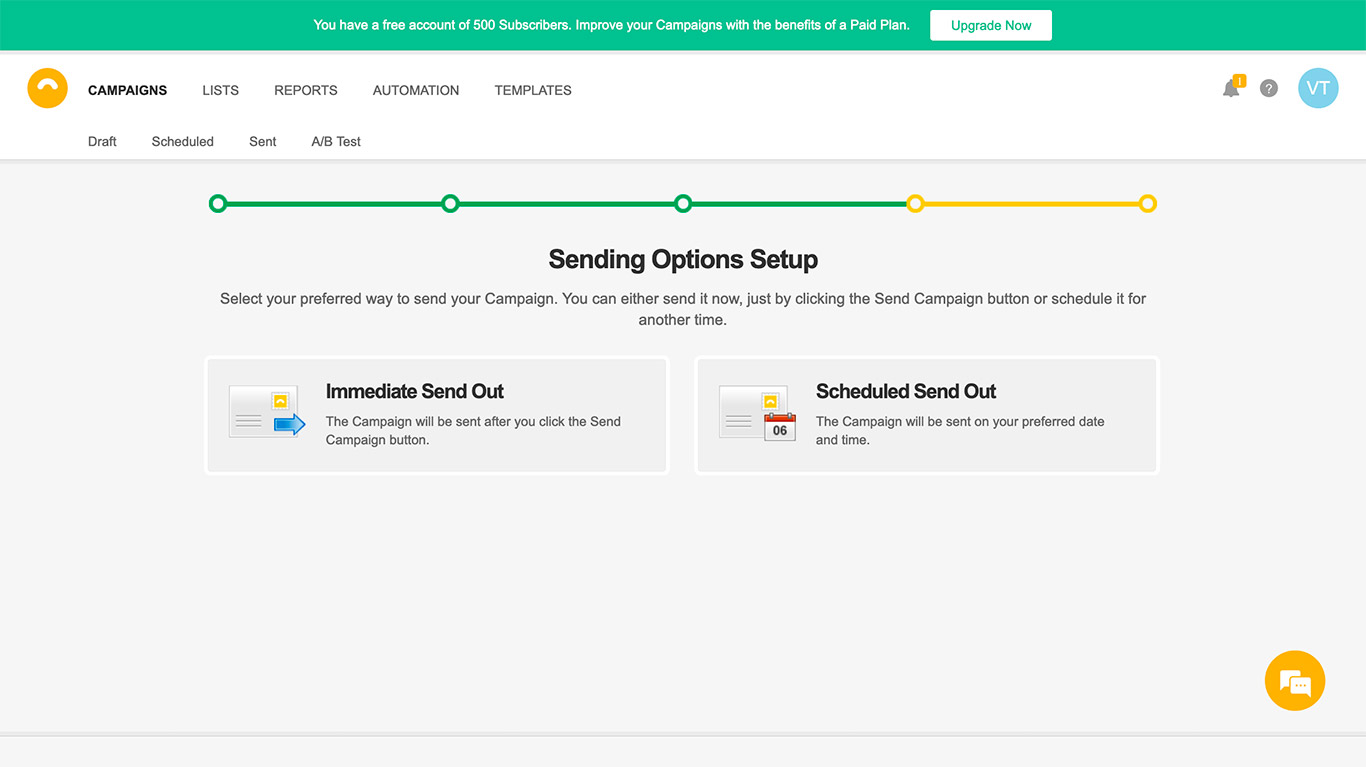
Task: Open the orange chat support bubble
Action: tap(1295, 681)
